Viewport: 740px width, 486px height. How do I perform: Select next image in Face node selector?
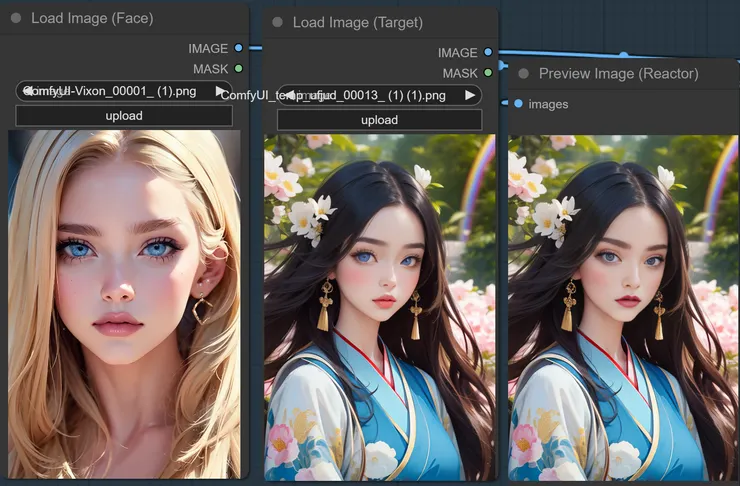point(221,91)
